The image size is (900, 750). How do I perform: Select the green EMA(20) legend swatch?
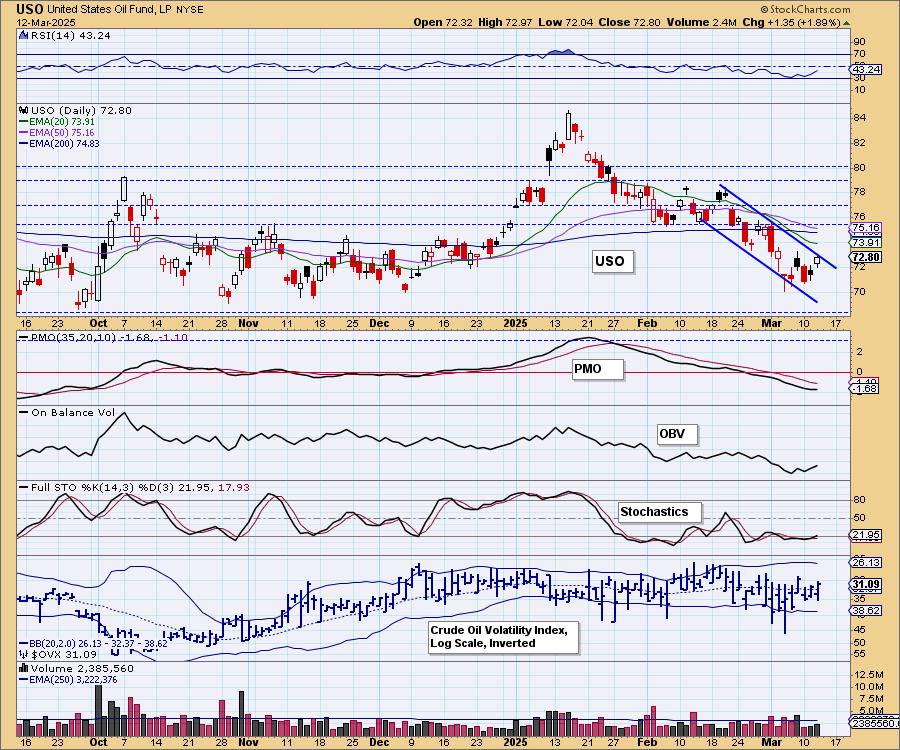[24, 122]
